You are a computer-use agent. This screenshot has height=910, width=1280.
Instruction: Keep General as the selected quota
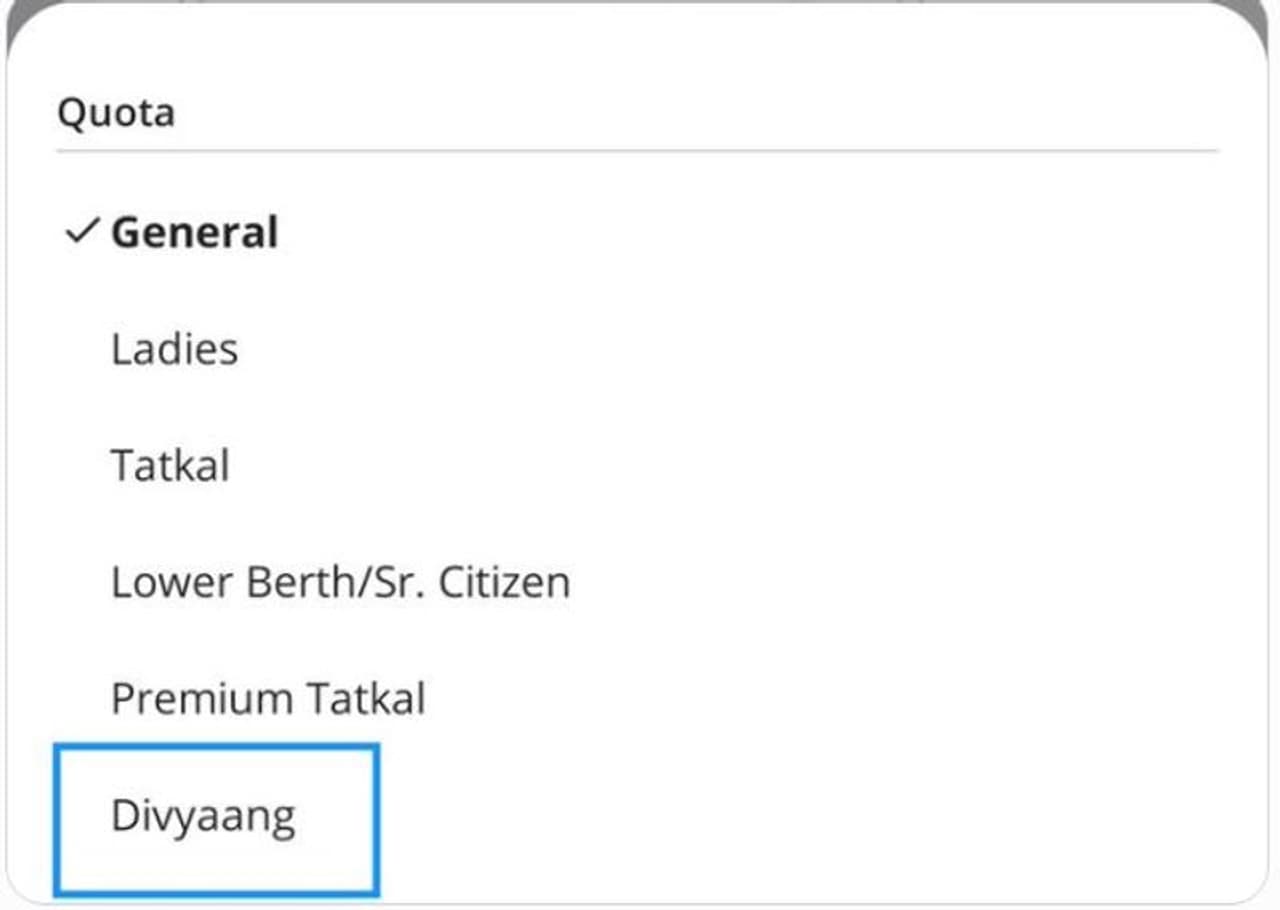point(194,233)
